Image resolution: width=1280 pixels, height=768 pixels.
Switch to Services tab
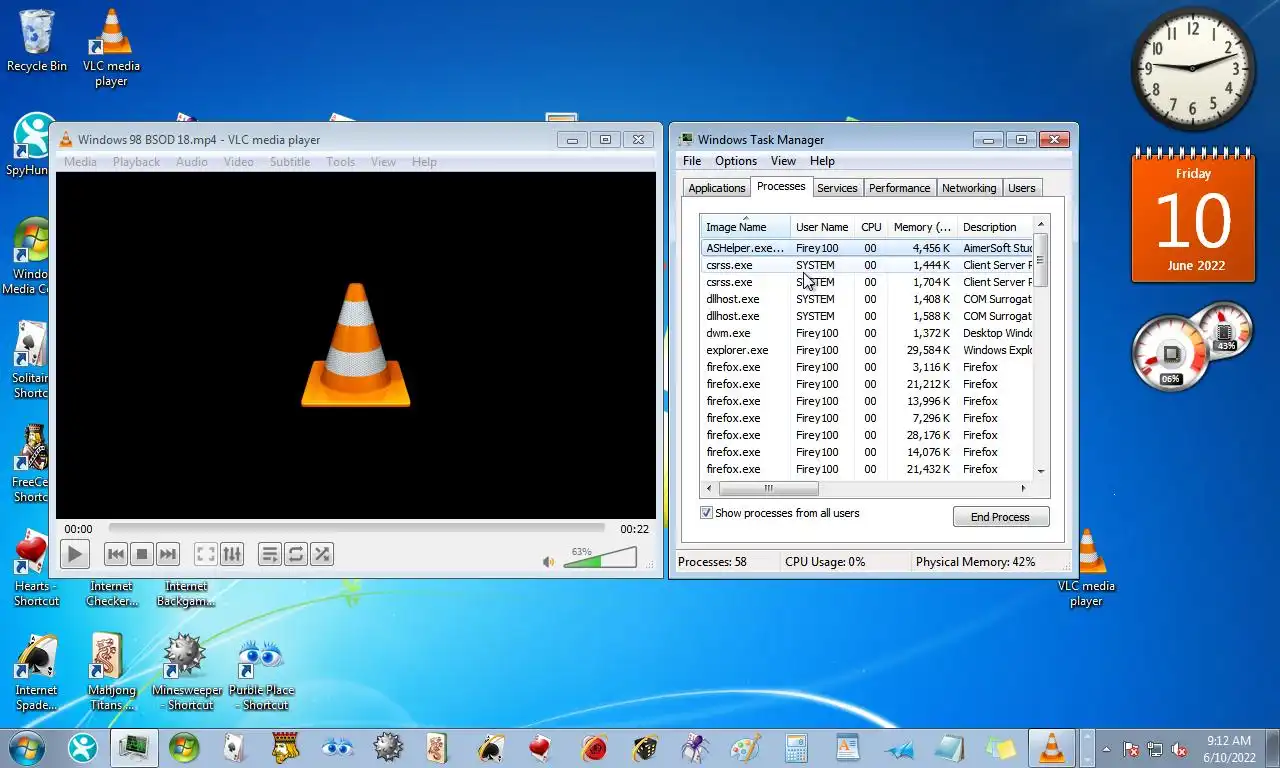point(837,188)
